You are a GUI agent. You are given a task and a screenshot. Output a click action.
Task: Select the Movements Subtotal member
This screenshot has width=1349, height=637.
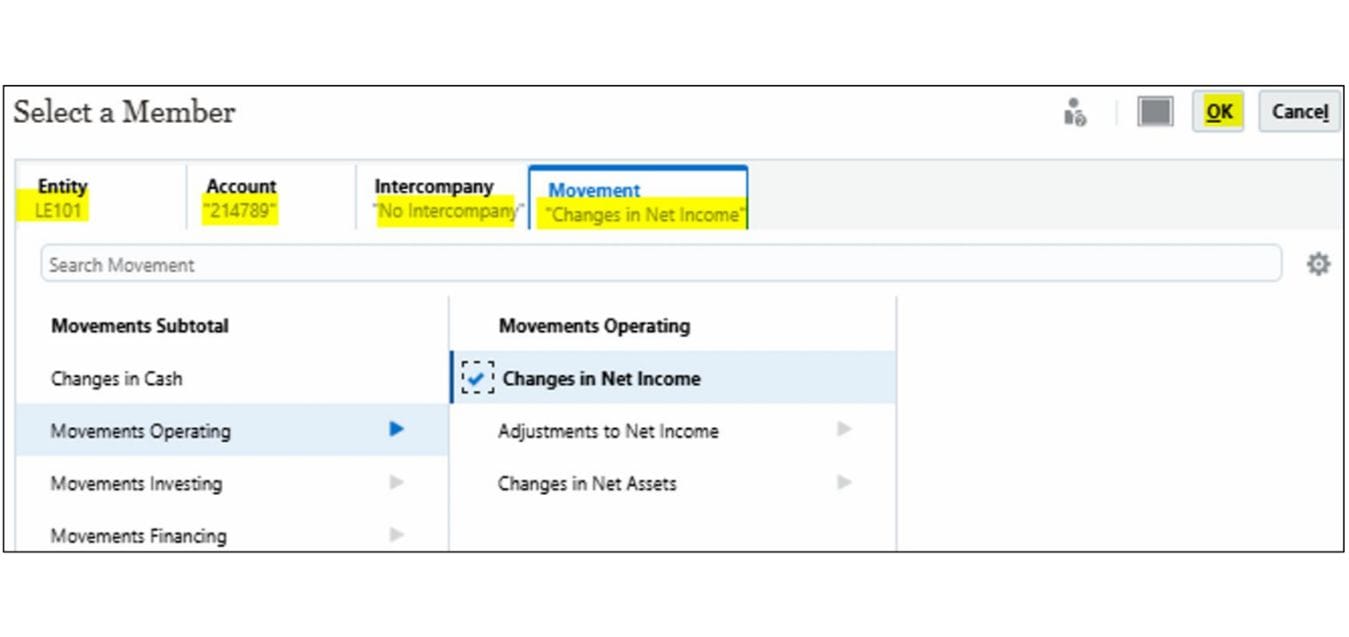click(x=139, y=325)
